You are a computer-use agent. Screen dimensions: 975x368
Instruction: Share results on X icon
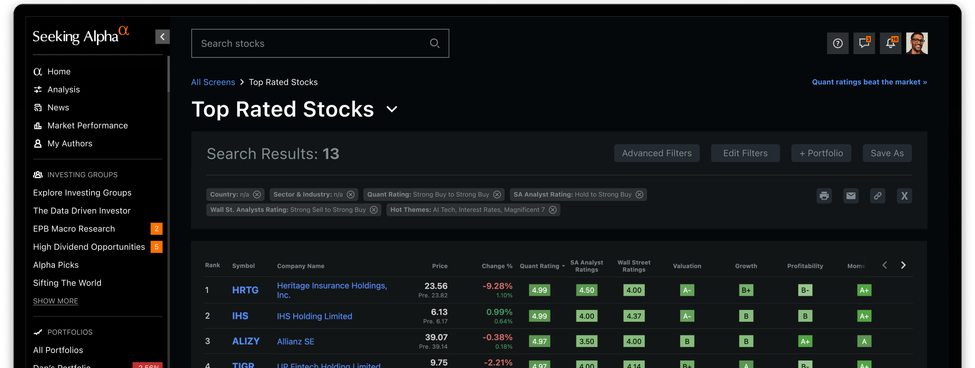904,196
